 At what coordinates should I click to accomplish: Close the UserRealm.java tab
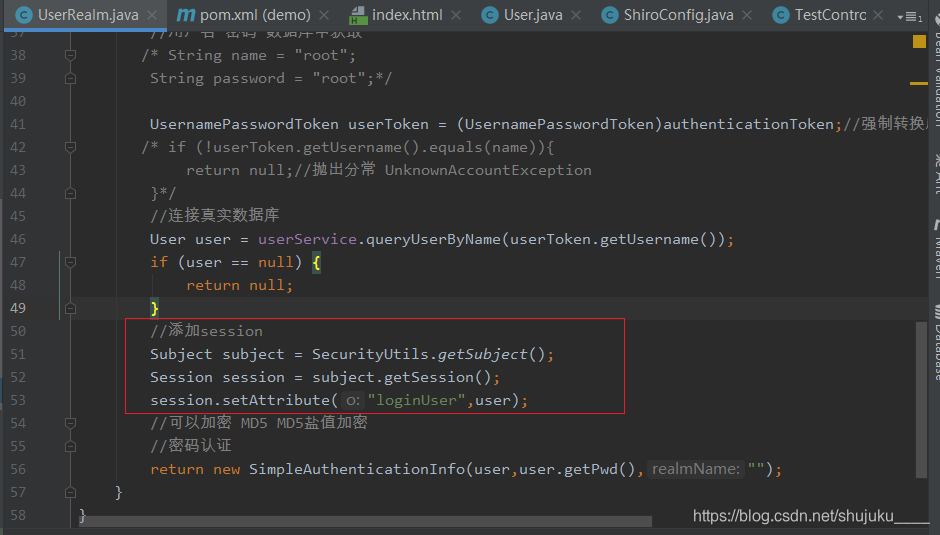152,15
